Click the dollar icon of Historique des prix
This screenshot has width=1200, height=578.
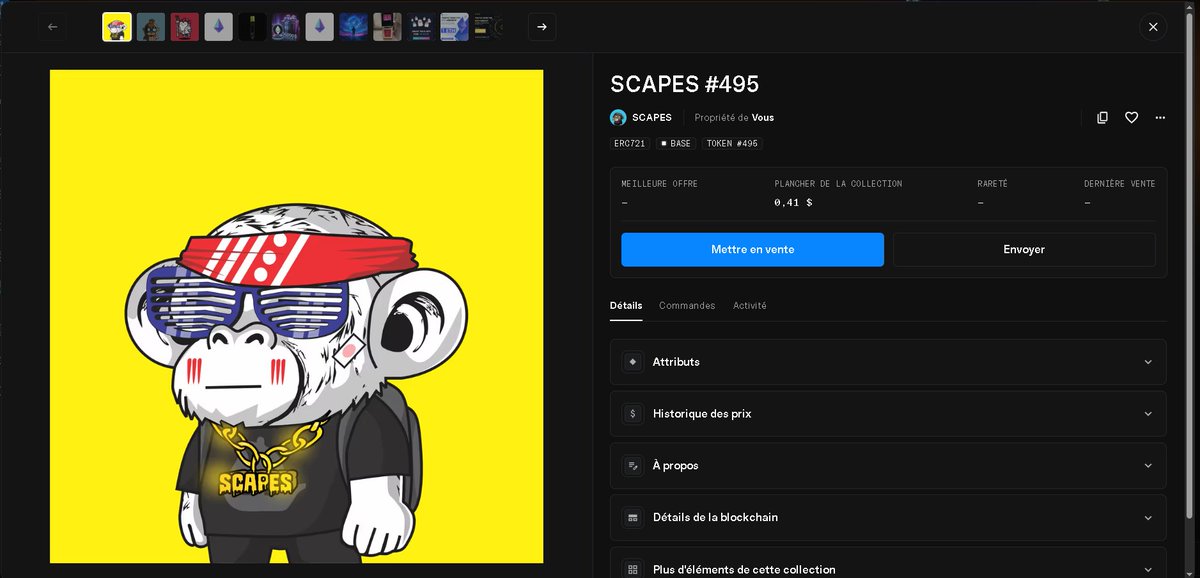click(x=632, y=414)
